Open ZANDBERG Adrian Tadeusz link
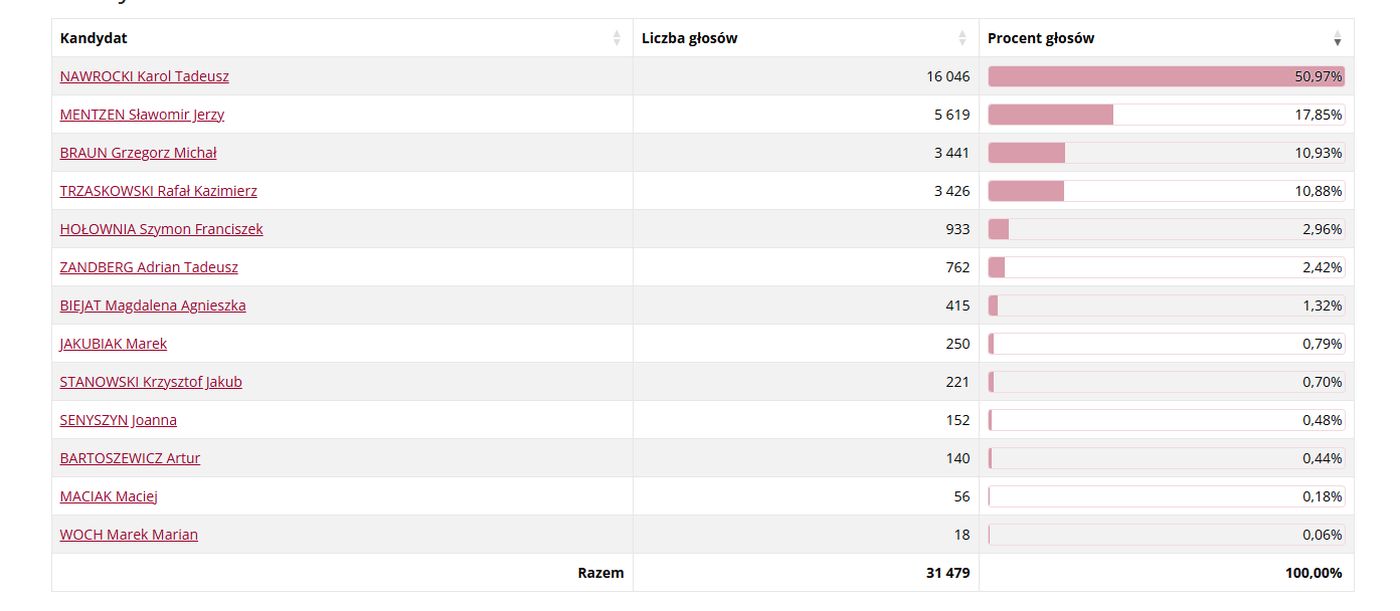 [x=149, y=267]
